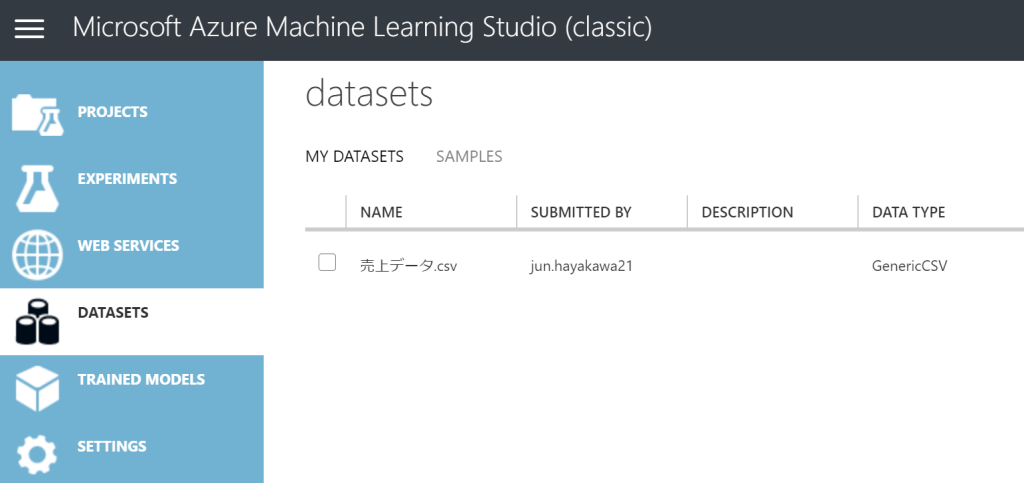This screenshot has width=1024, height=483.
Task: Switch to the MY DATASETS tab
Action: tap(354, 156)
